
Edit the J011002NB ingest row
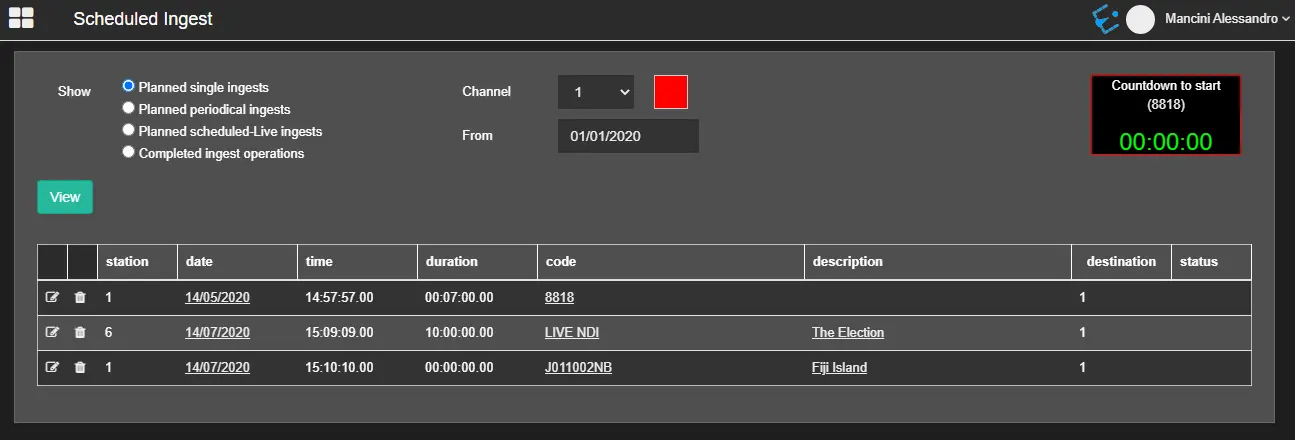tap(52, 367)
